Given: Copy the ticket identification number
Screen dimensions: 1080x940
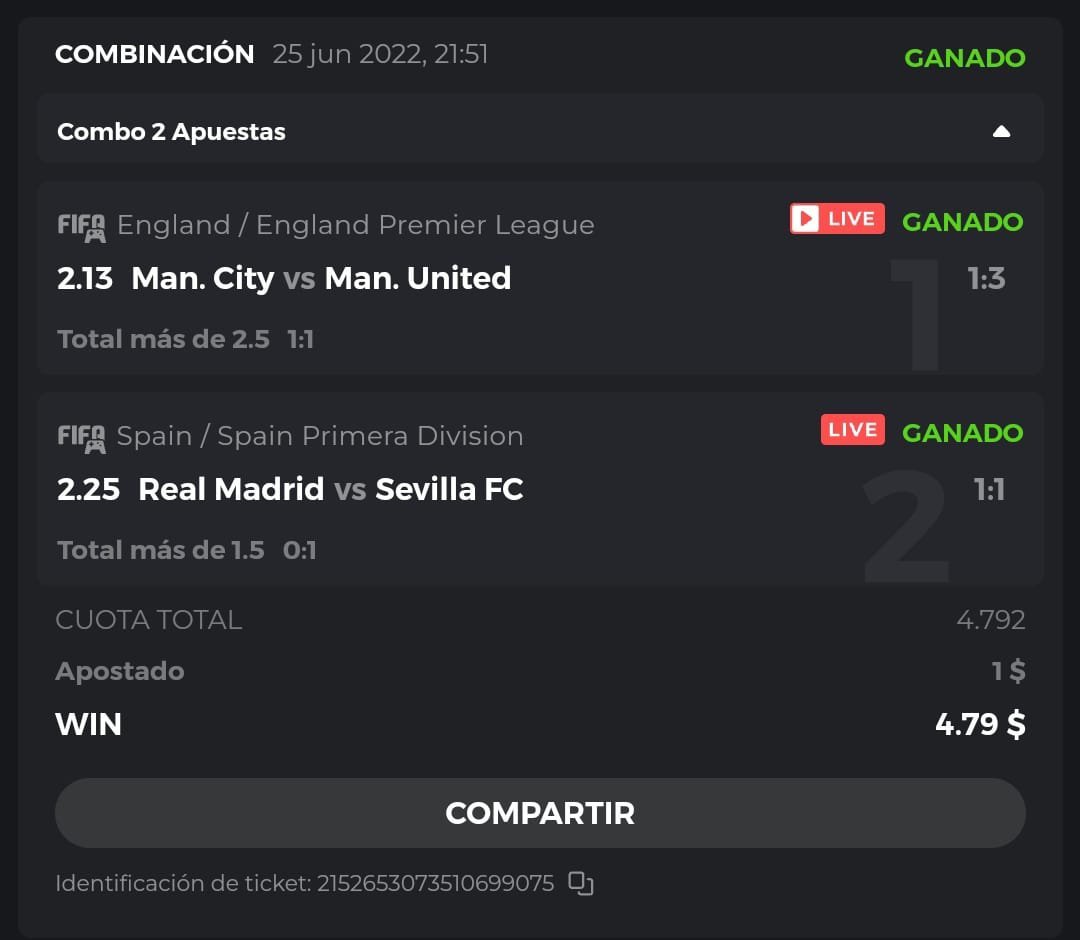Looking at the screenshot, I should (580, 883).
